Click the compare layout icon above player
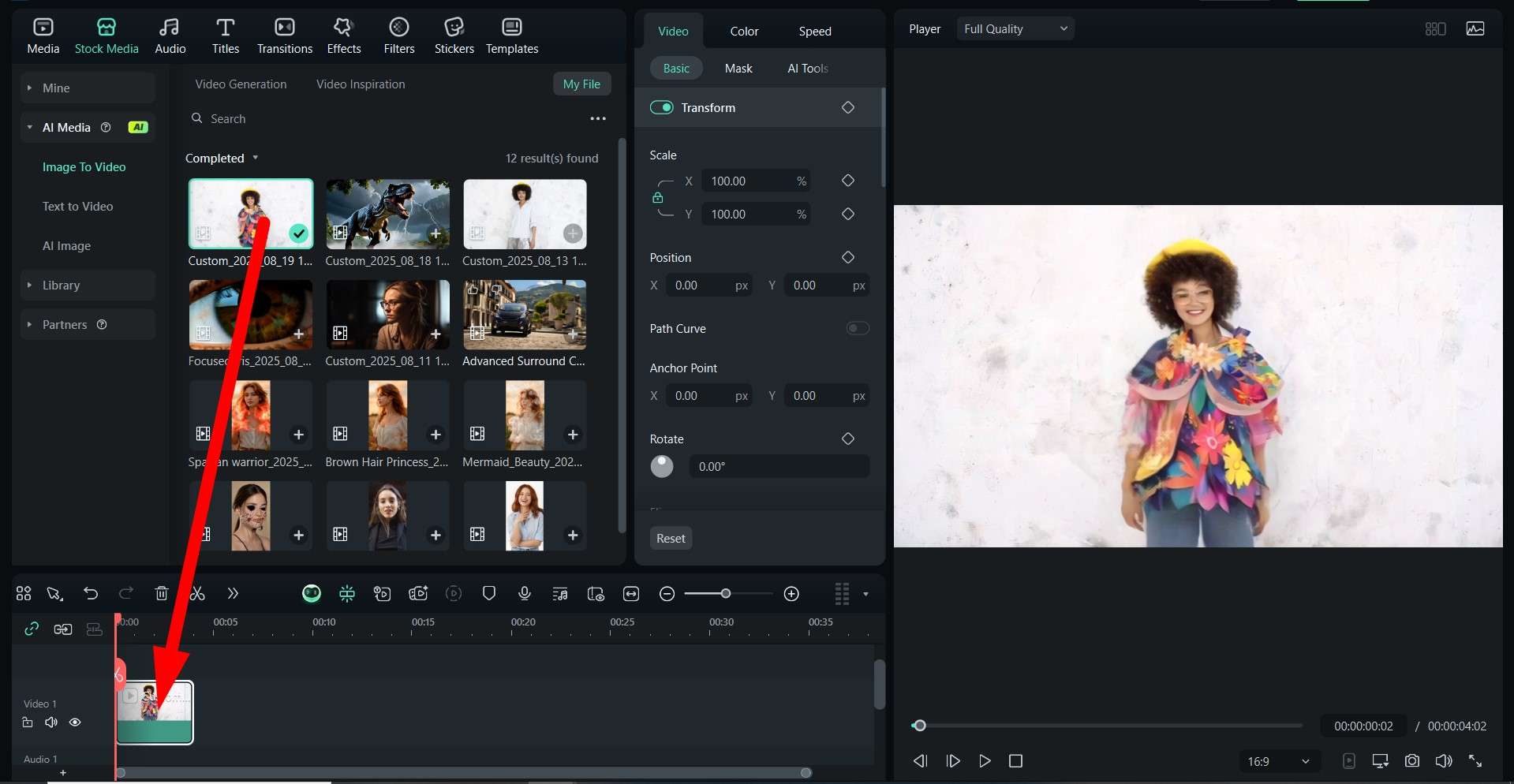Viewport: 1514px width, 784px height. coord(1436,29)
